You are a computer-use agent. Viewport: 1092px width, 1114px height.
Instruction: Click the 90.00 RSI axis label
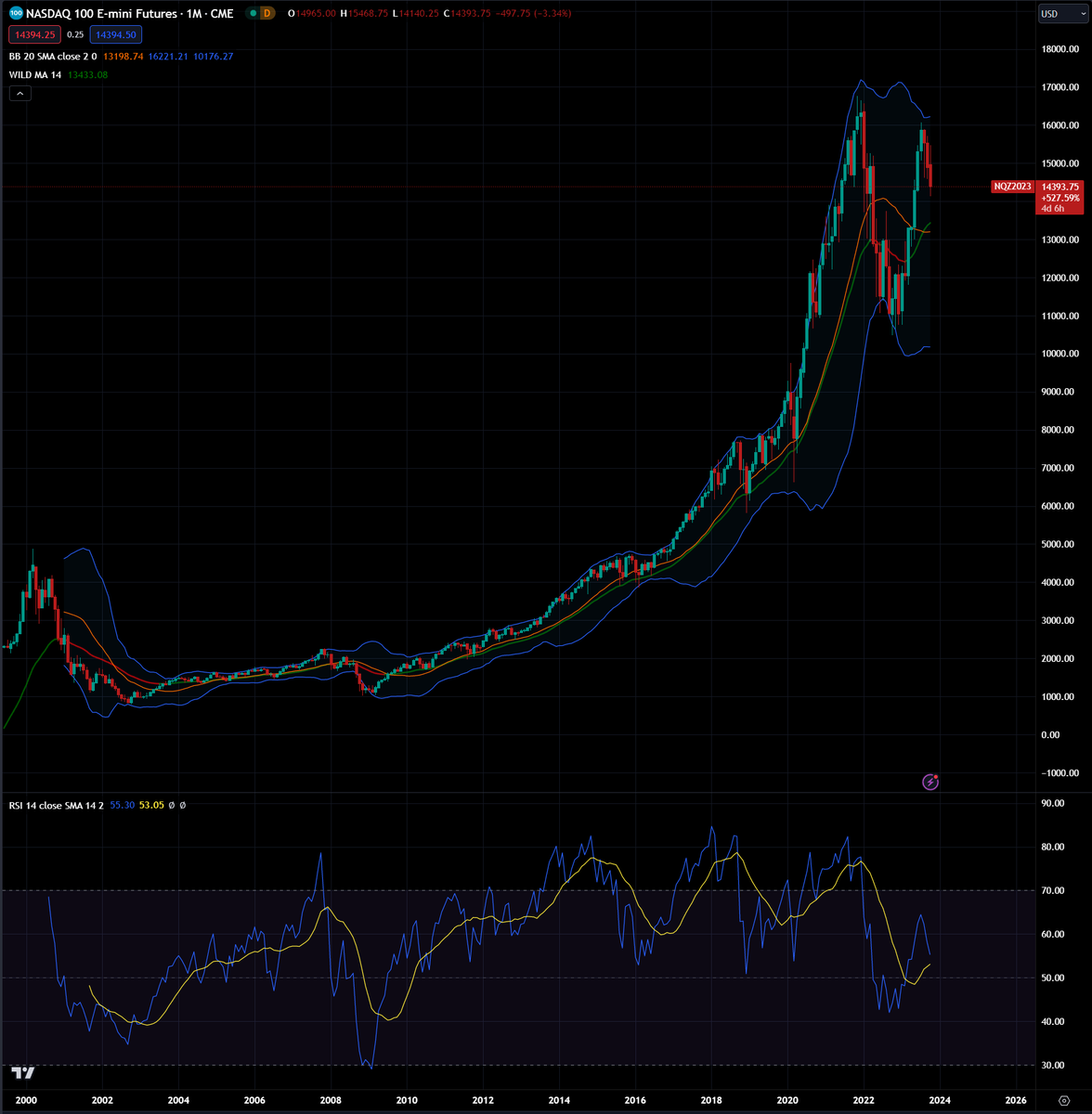tap(1053, 803)
